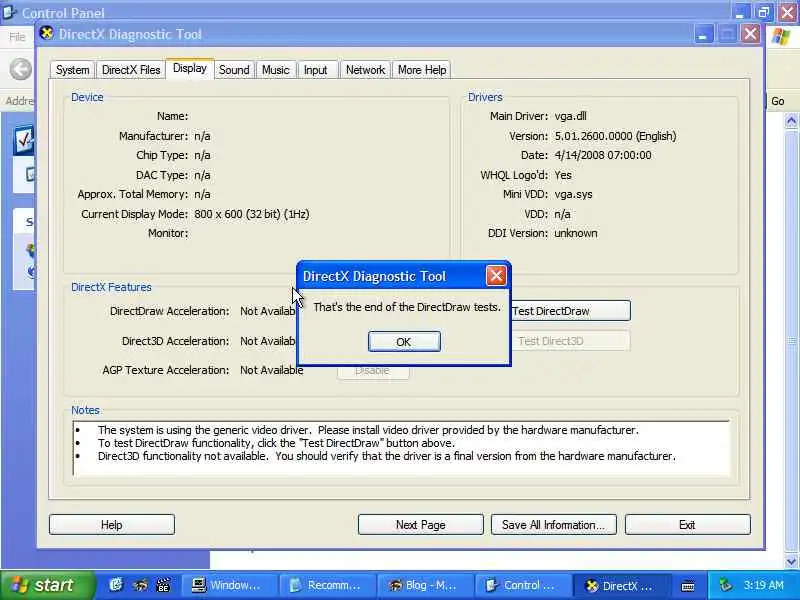Switch to the Sound tab
Screen dimensions: 800x600
click(234, 70)
